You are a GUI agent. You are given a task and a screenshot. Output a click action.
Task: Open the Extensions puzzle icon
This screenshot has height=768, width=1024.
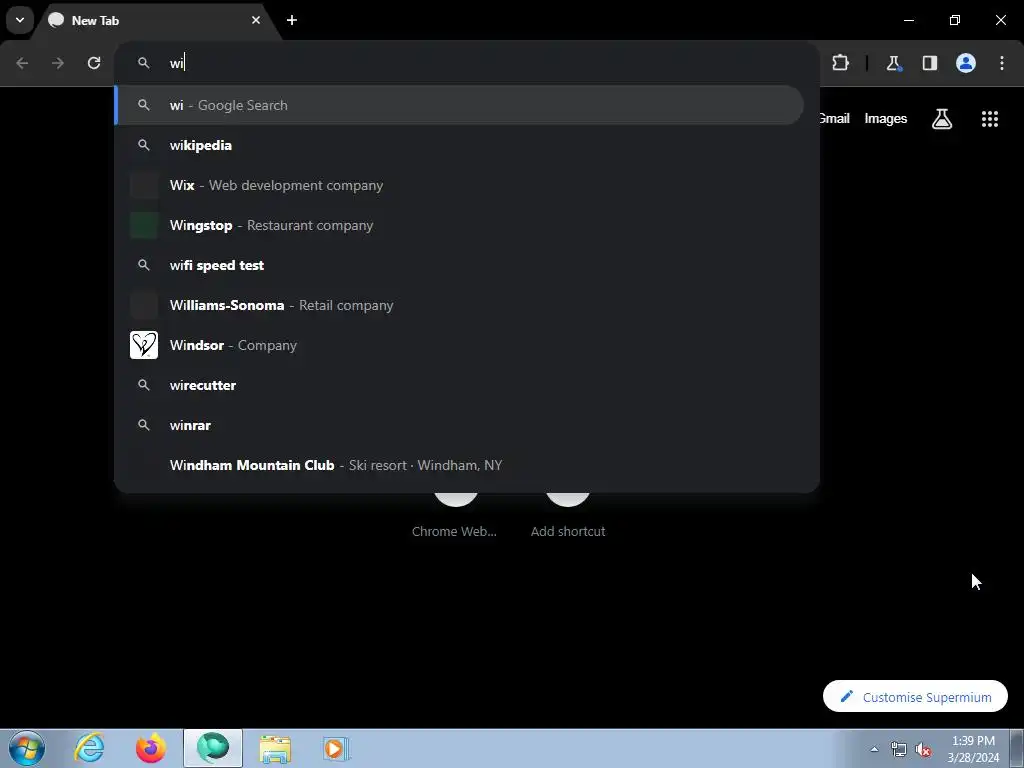coord(840,63)
